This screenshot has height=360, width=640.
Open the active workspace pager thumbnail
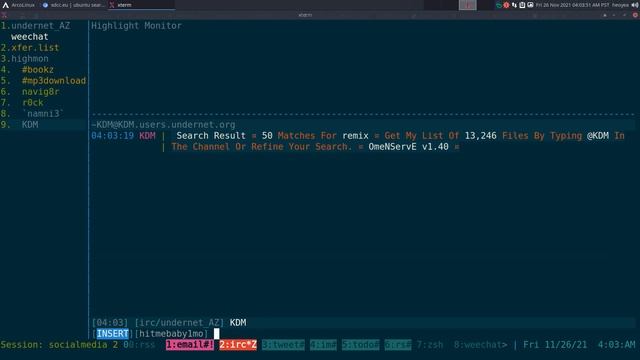click(467, 5)
